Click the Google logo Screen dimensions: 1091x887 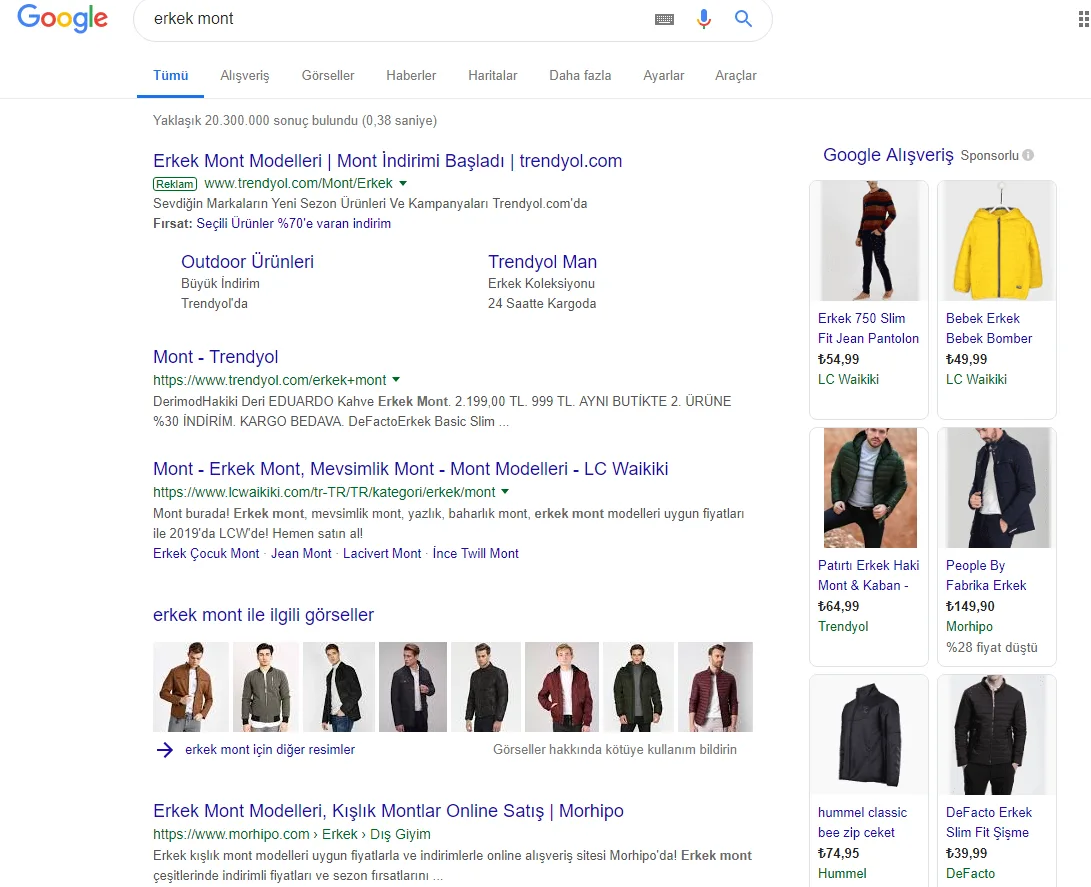pos(63,19)
